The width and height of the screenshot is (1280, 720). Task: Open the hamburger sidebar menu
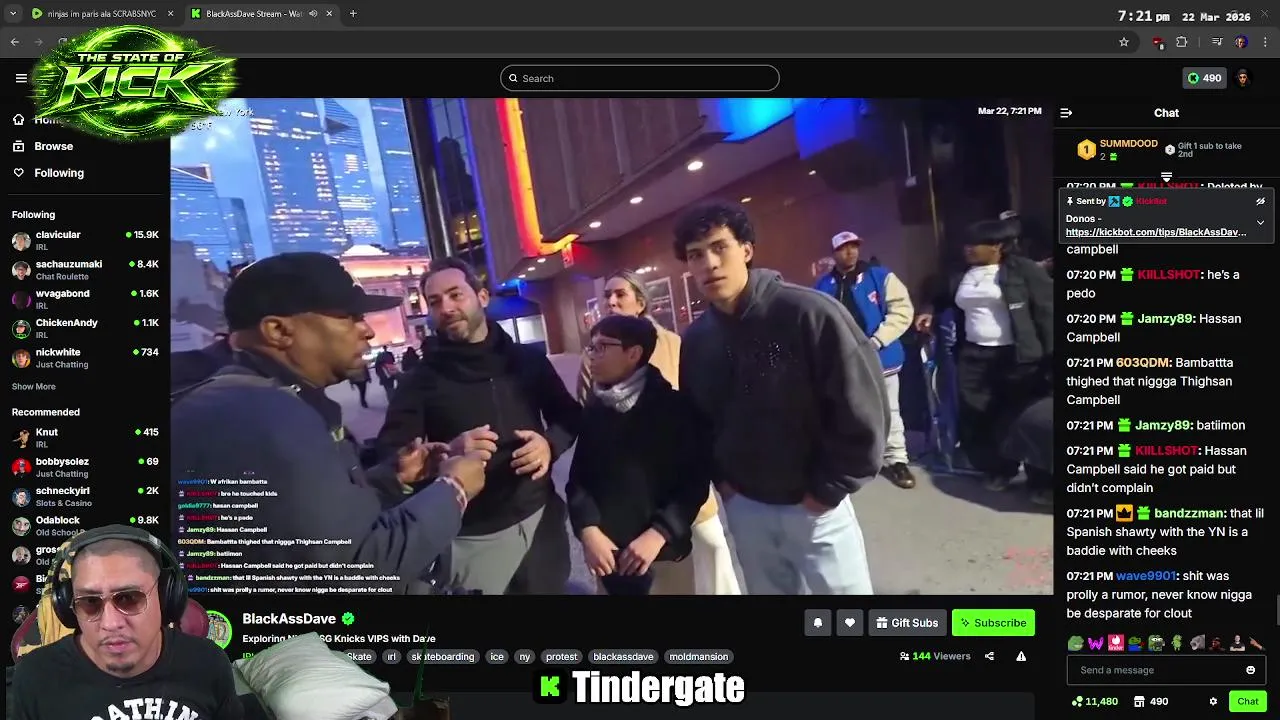pyautogui.click(x=21, y=78)
